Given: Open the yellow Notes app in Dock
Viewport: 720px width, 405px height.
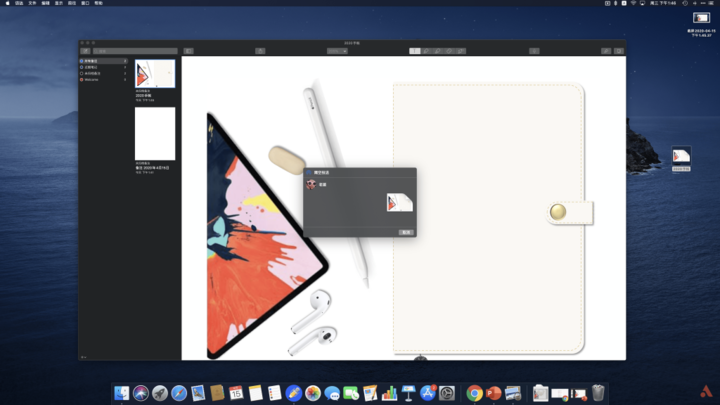Looking at the screenshot, I should click(255, 393).
